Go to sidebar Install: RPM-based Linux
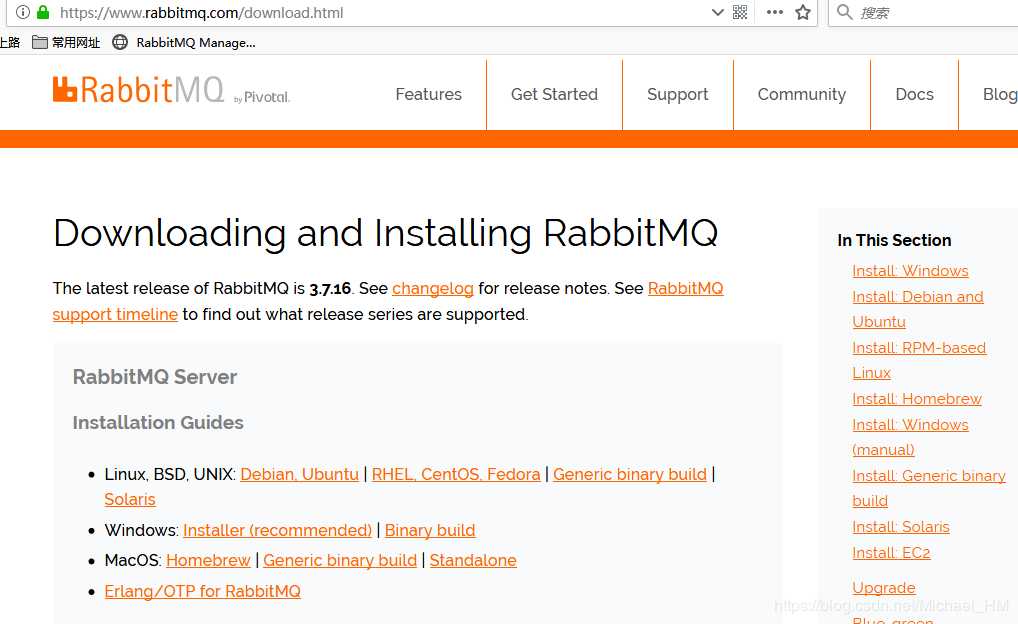 [x=919, y=360]
